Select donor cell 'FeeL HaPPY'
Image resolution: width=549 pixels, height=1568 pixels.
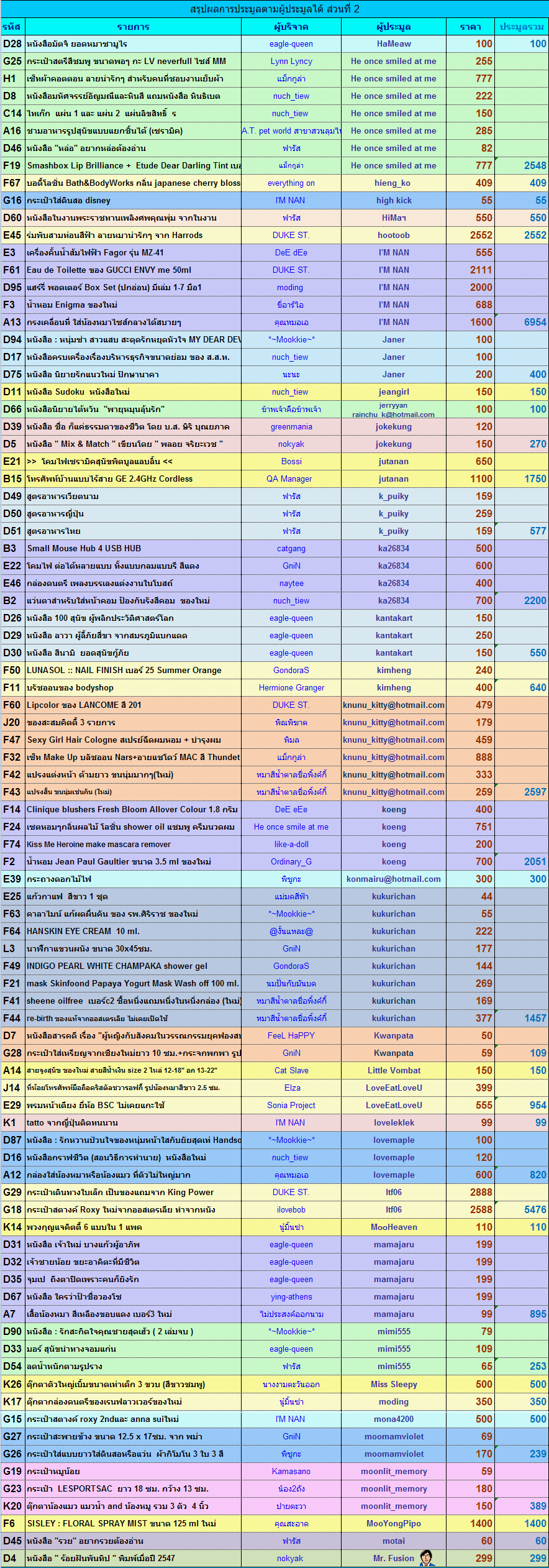coord(291,1036)
